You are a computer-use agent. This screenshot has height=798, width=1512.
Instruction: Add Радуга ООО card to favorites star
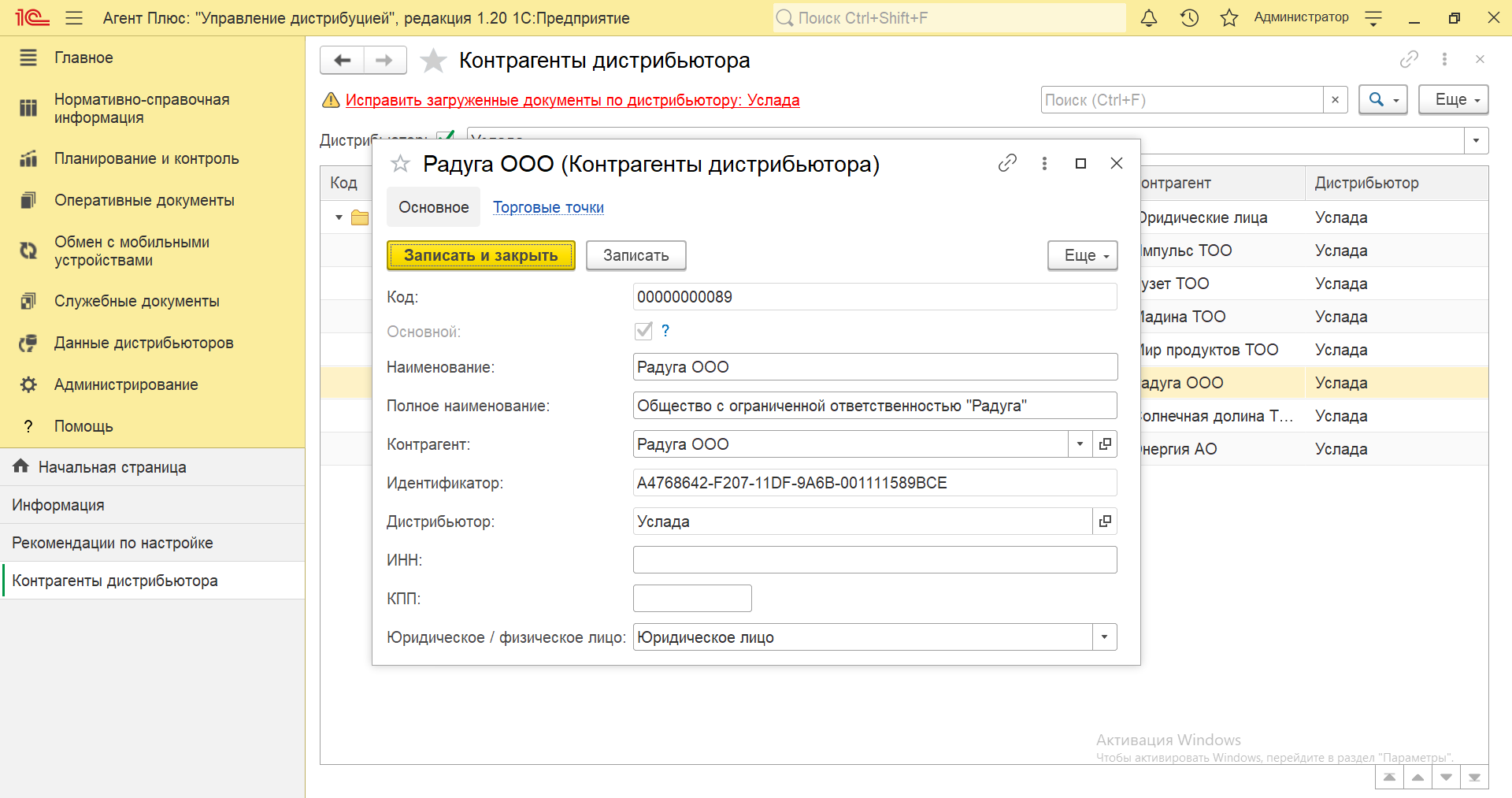(400, 164)
